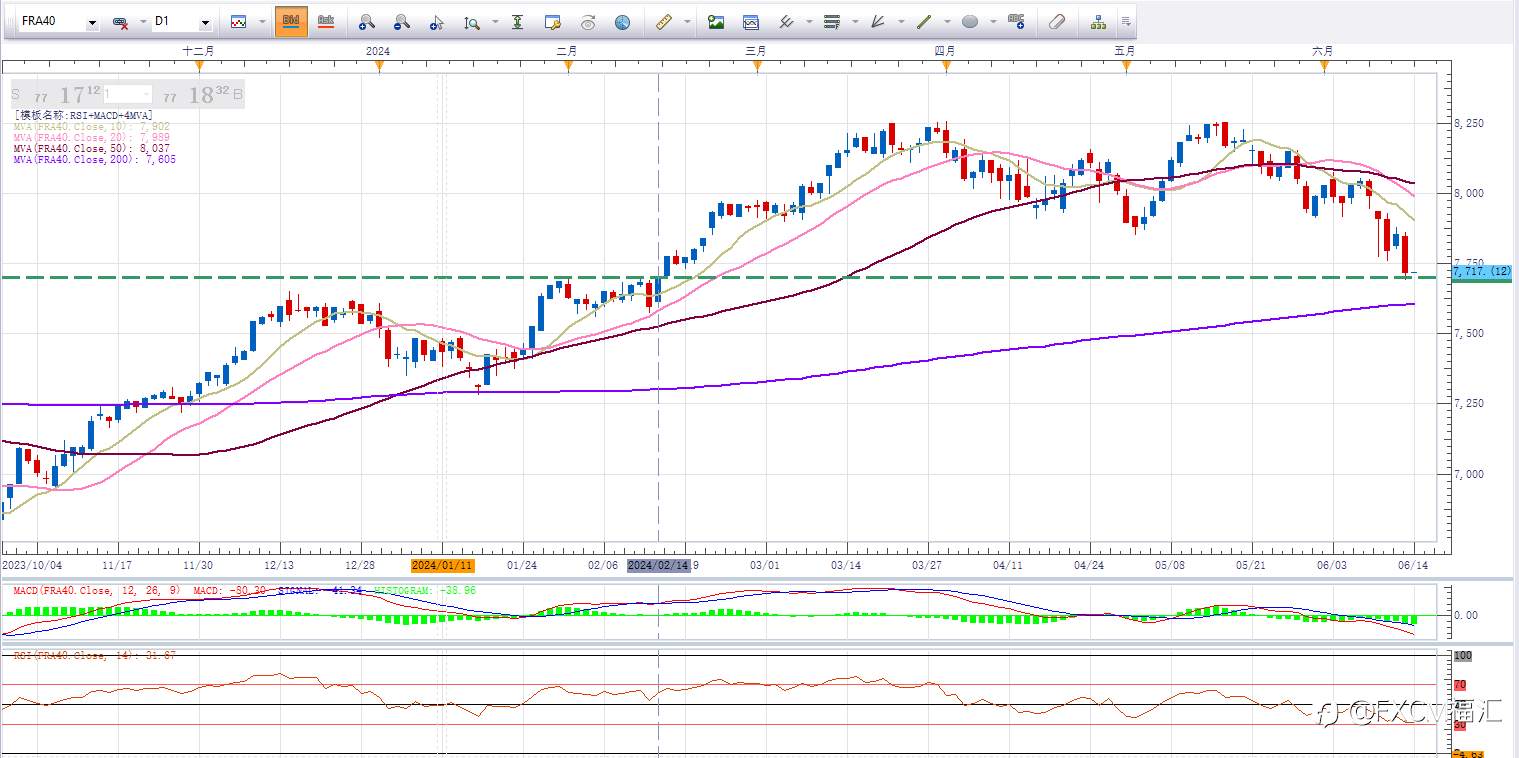Click the zoom out magnifier icon

pos(402,22)
